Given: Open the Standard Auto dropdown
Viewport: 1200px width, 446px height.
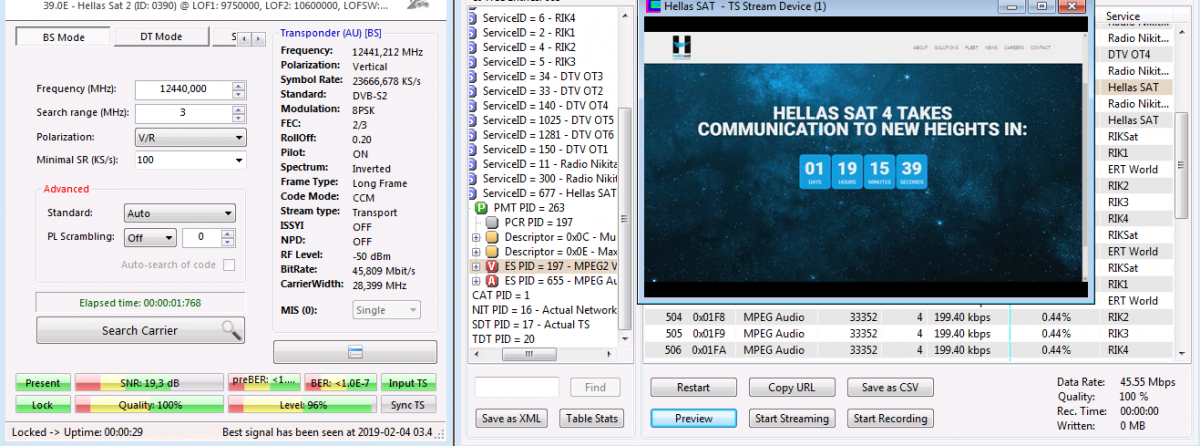Looking at the screenshot, I should pos(180,213).
